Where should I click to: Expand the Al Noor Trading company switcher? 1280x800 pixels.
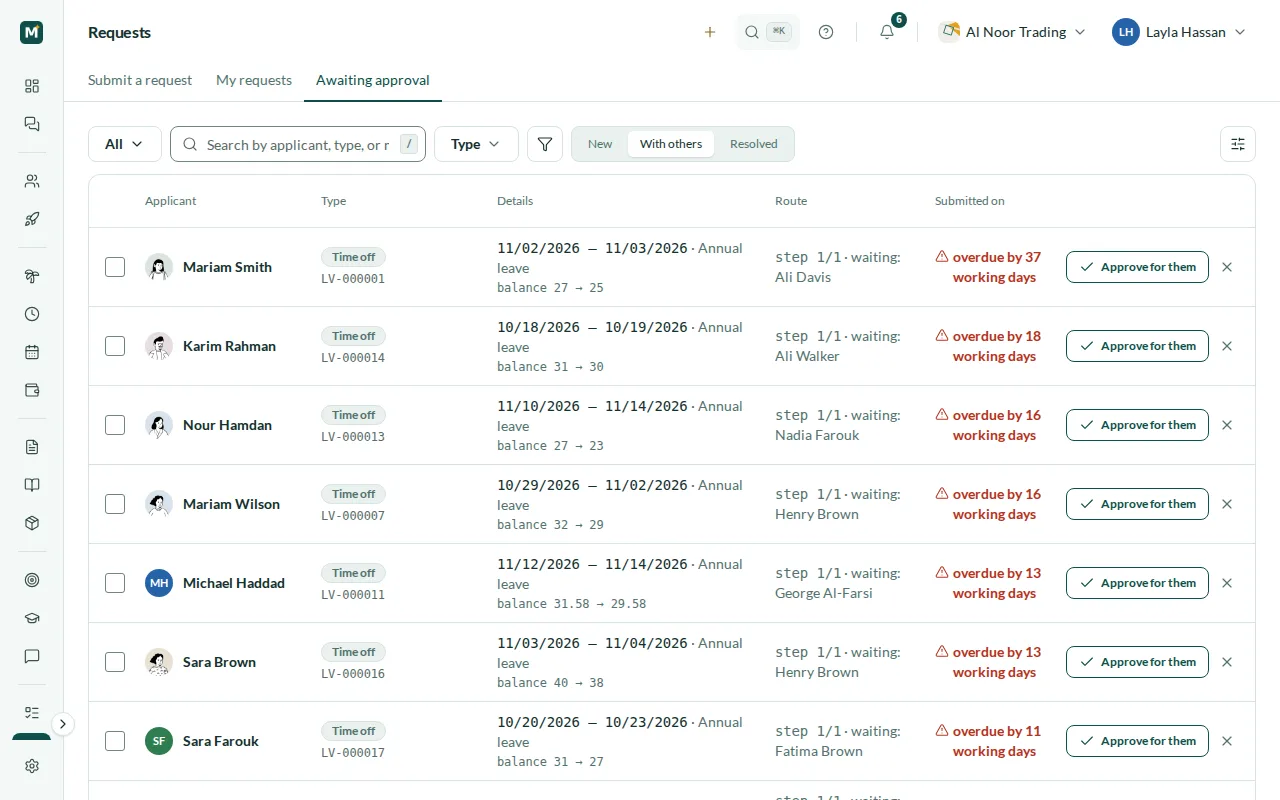tap(1012, 32)
